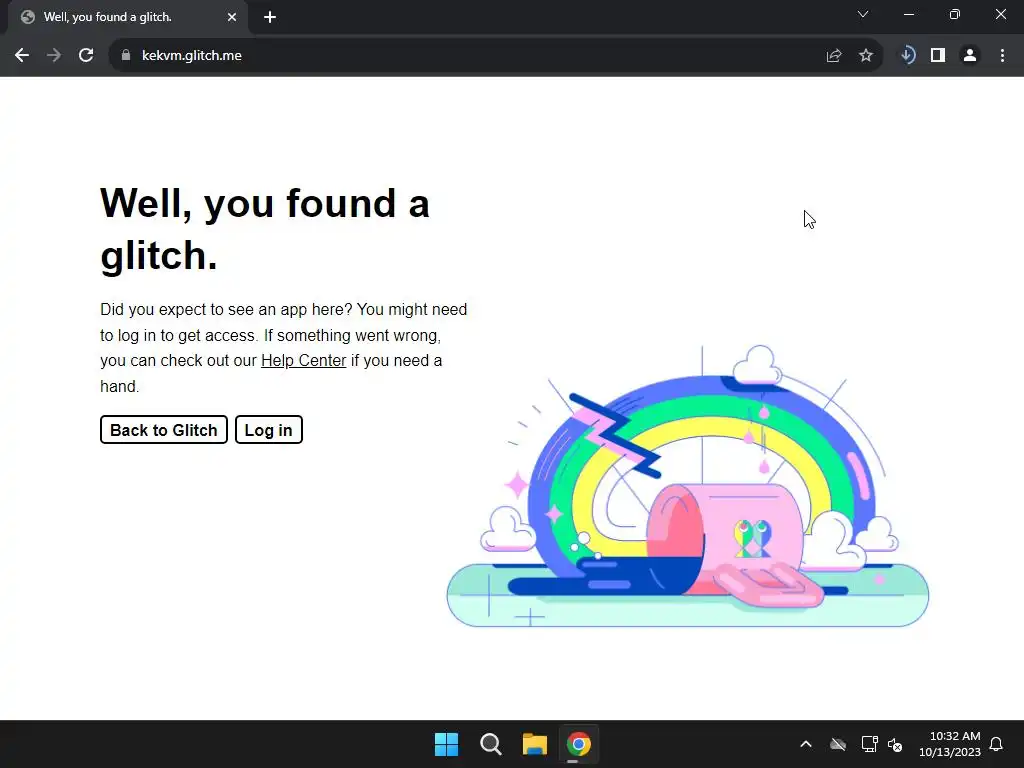Reload the page with the refresh icon

coord(86,56)
